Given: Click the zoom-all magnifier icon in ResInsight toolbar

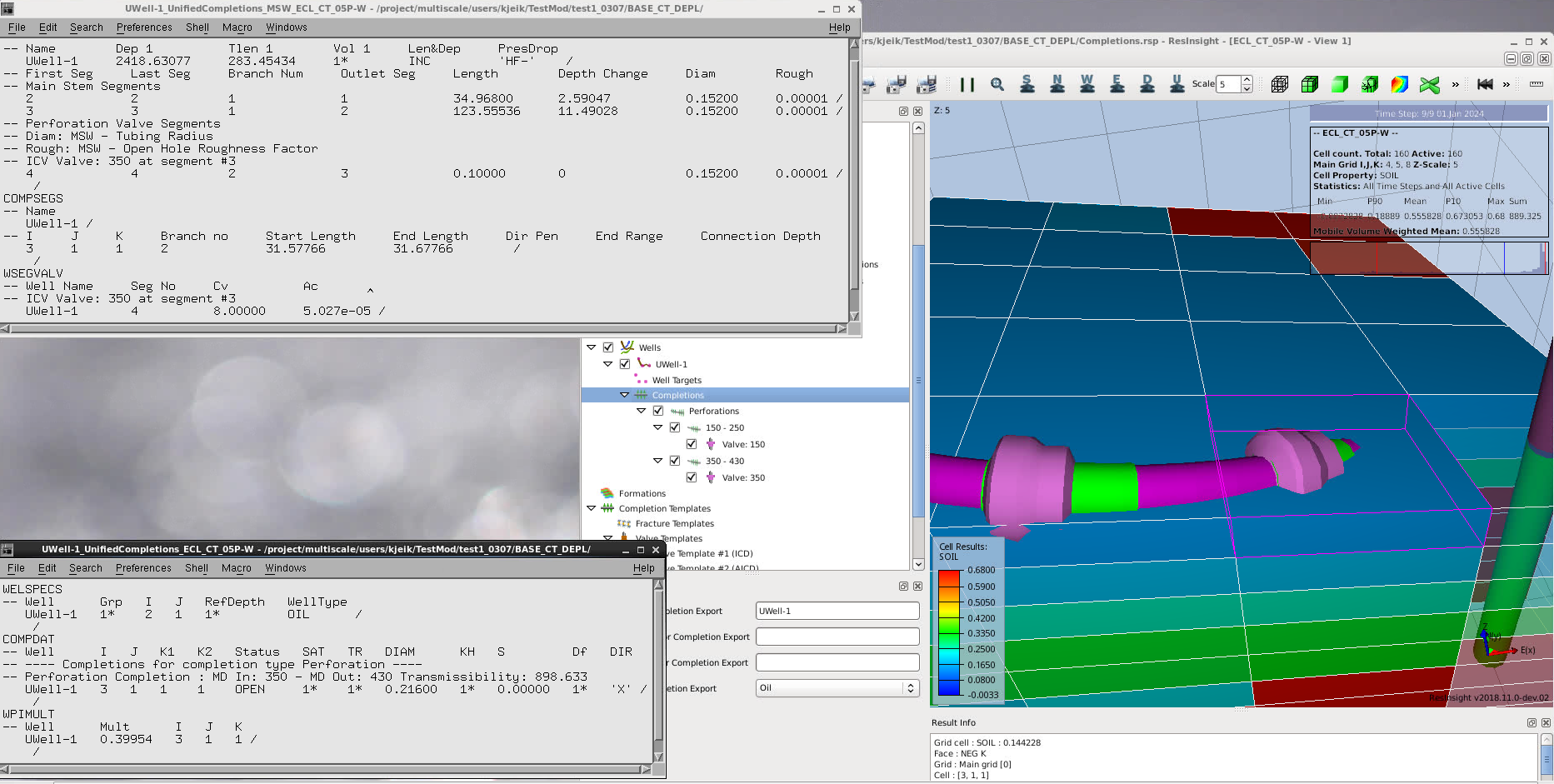Looking at the screenshot, I should (997, 84).
